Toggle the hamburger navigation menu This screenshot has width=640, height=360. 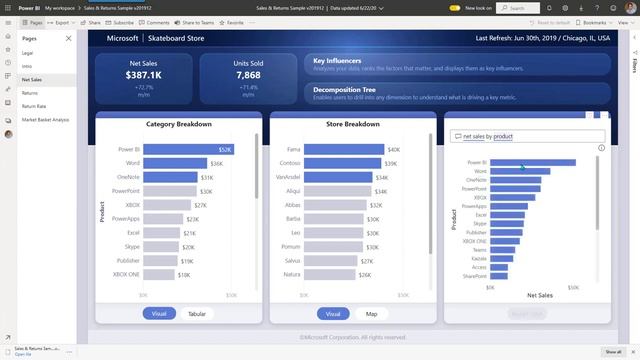point(8,23)
